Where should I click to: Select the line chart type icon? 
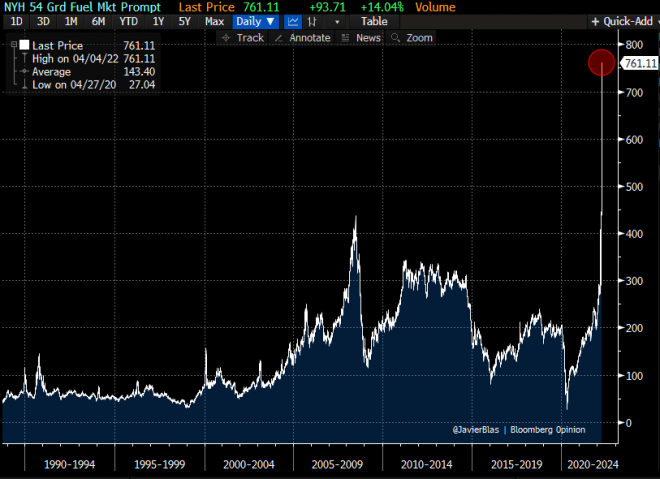[x=292, y=21]
